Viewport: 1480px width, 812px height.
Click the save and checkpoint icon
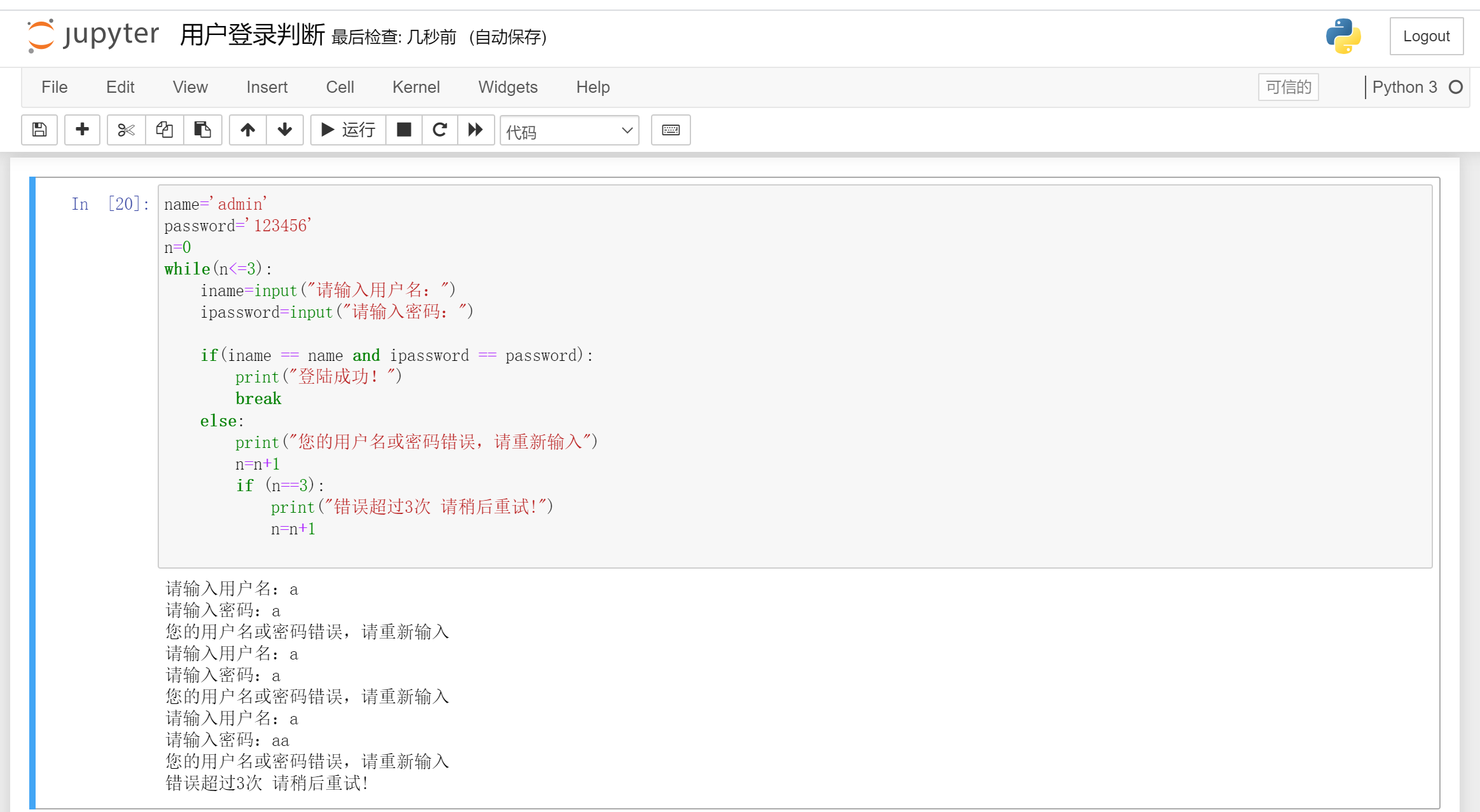coord(39,130)
